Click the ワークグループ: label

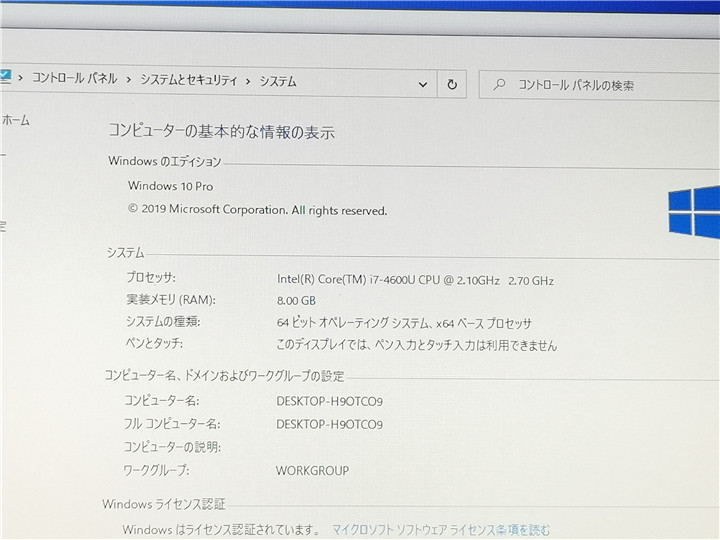click(156, 470)
